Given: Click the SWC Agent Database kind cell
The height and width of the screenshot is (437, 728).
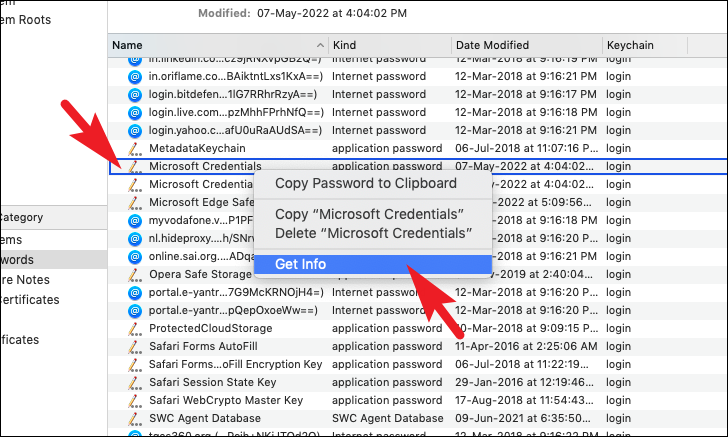Looking at the screenshot, I should 388,418.
